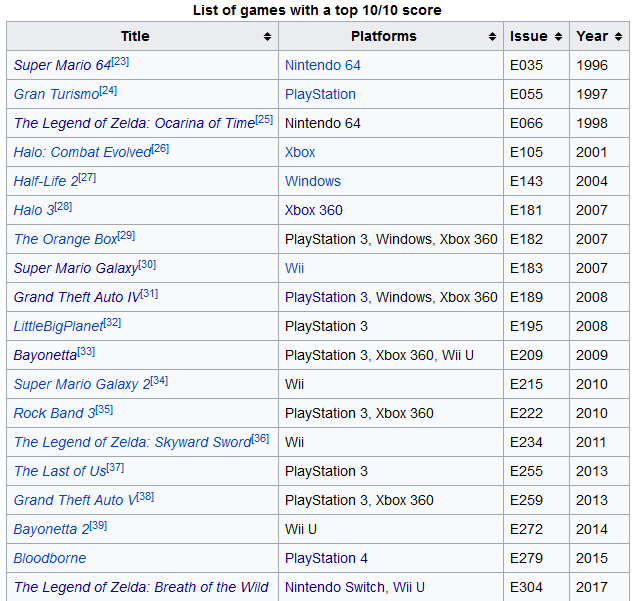The image size is (635, 601).
Task: Open The Legend of Zelda: Skyward Sword link
Action: click(x=132, y=442)
